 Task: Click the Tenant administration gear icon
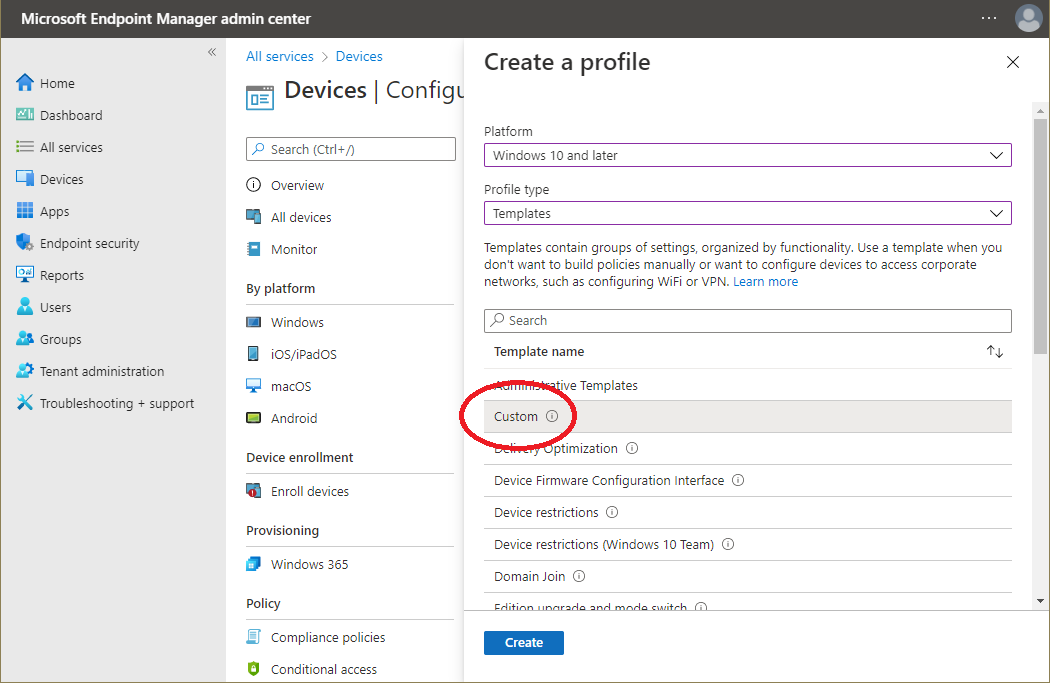click(x=25, y=370)
